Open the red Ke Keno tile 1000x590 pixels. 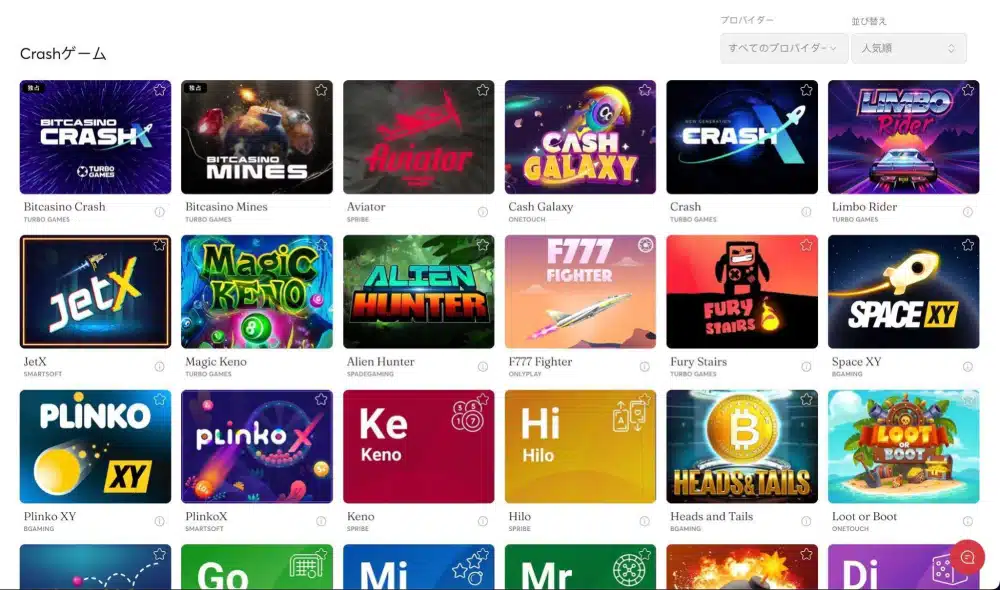tap(418, 446)
